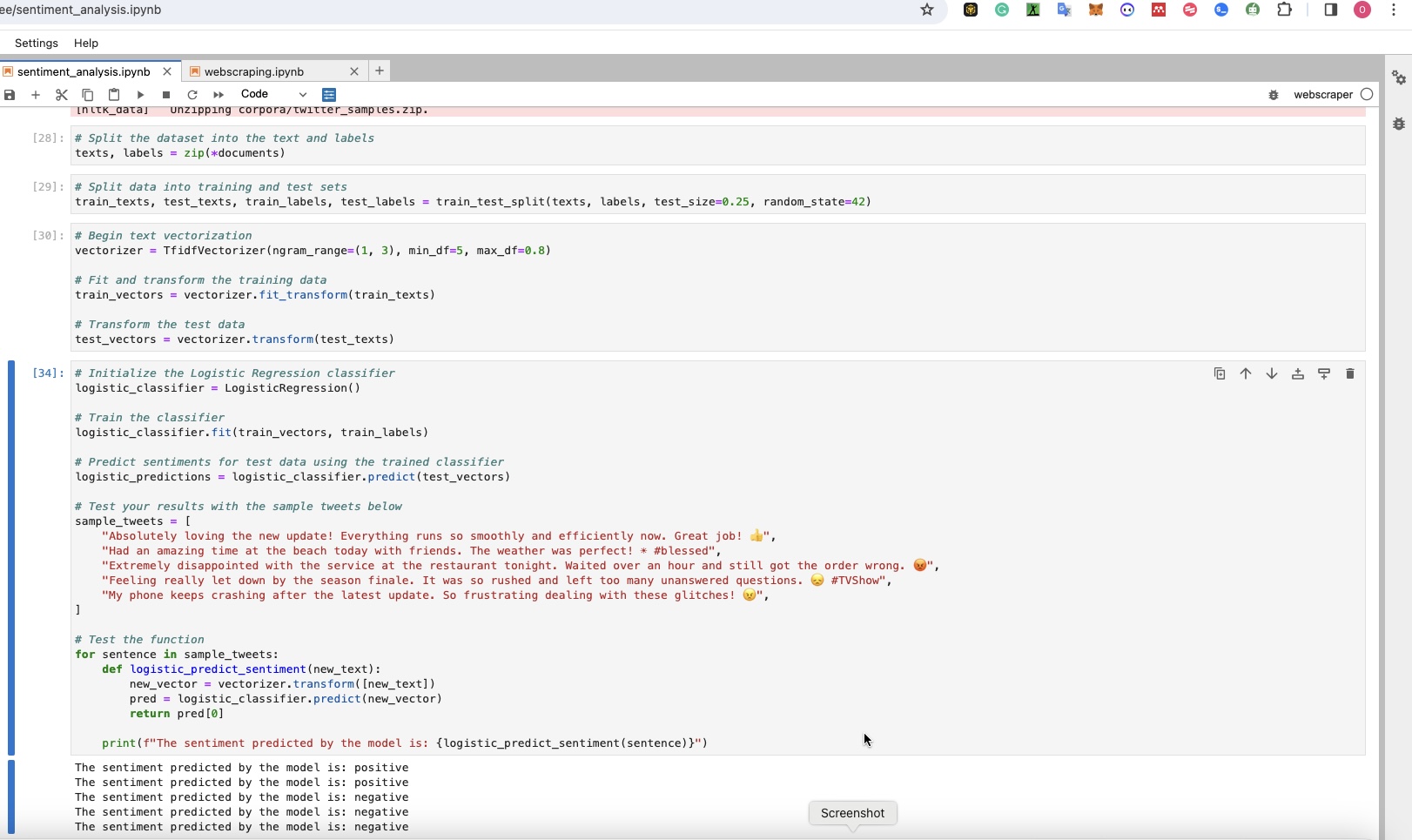This screenshot has height=840, width=1412.
Task: Run the selected cell
Action: [x=140, y=95]
